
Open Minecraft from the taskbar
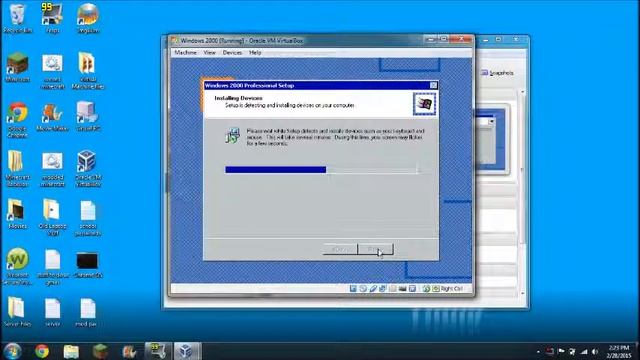click(100, 351)
